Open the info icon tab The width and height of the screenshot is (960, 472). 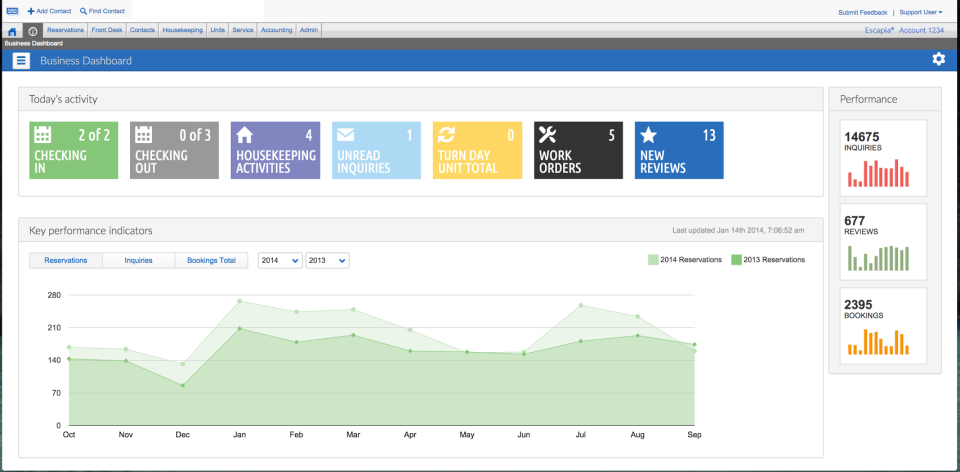tap(33, 31)
